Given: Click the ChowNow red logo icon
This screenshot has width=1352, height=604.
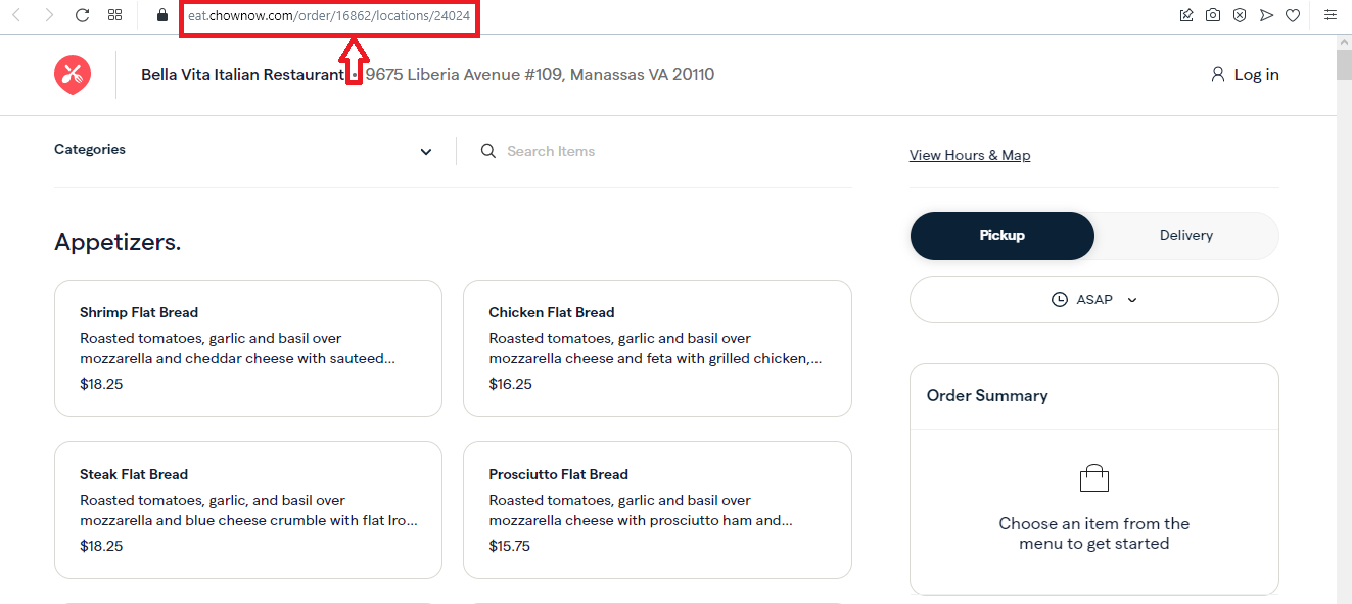Looking at the screenshot, I should click(72, 74).
